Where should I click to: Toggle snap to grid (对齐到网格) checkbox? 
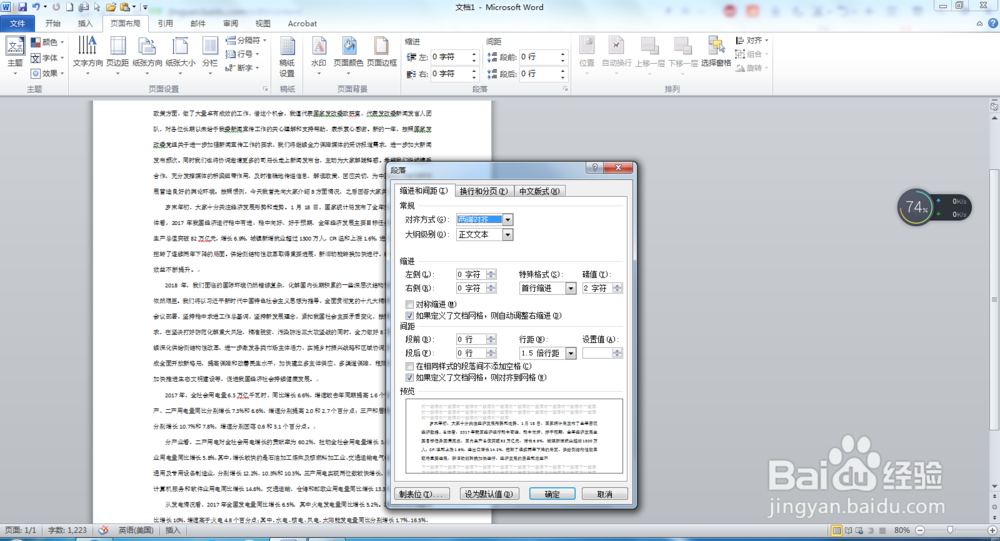[409, 378]
